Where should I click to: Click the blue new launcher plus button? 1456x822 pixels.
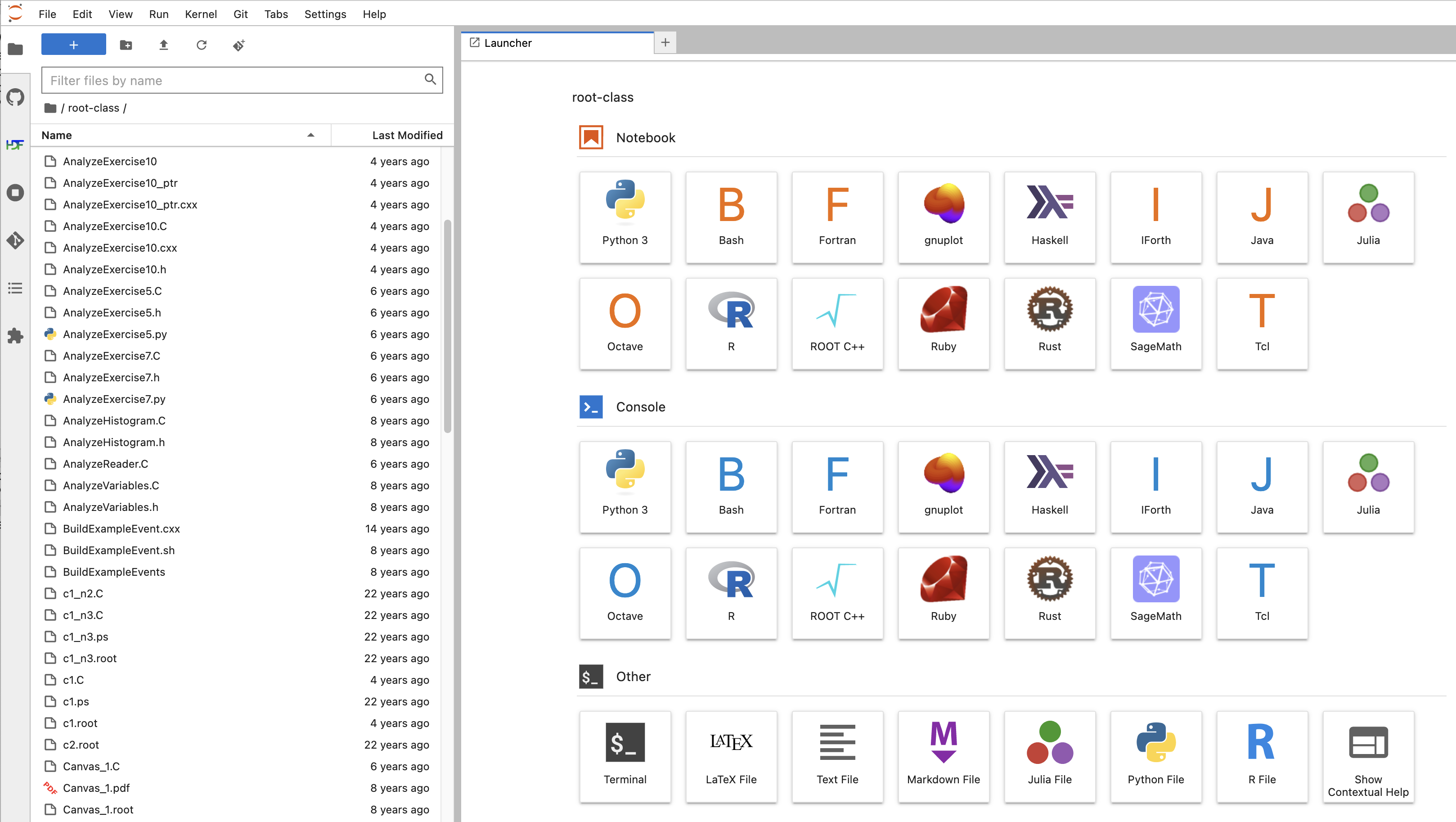coord(73,45)
